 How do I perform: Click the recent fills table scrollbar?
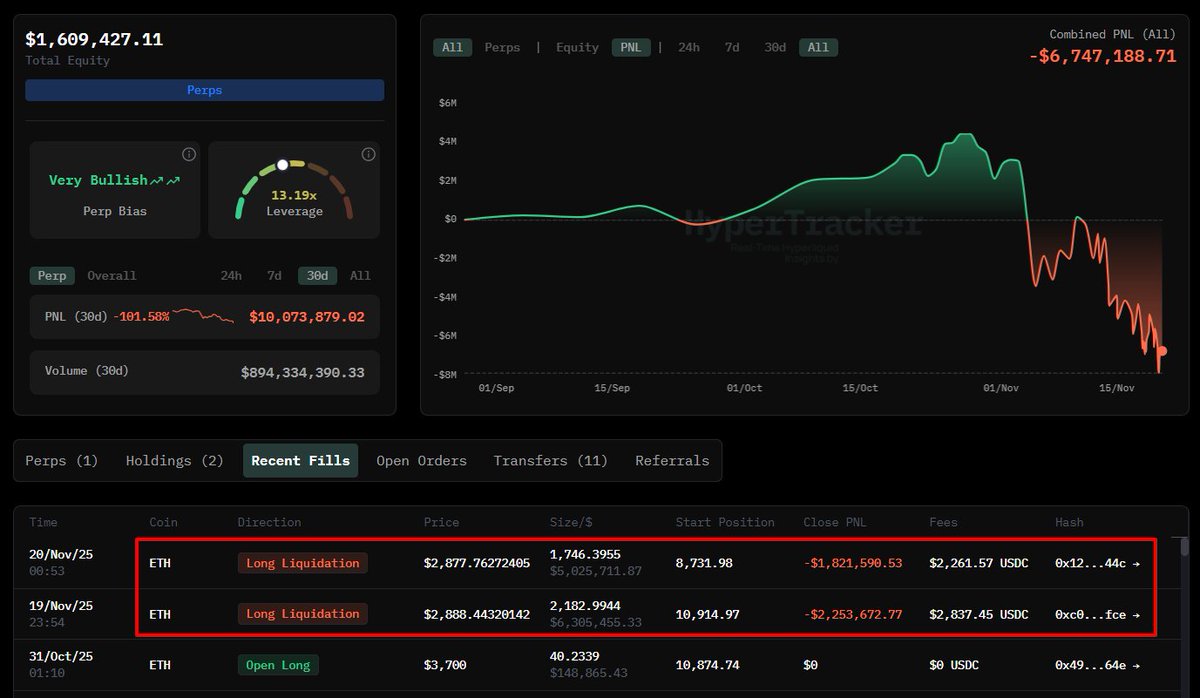coord(1185,547)
